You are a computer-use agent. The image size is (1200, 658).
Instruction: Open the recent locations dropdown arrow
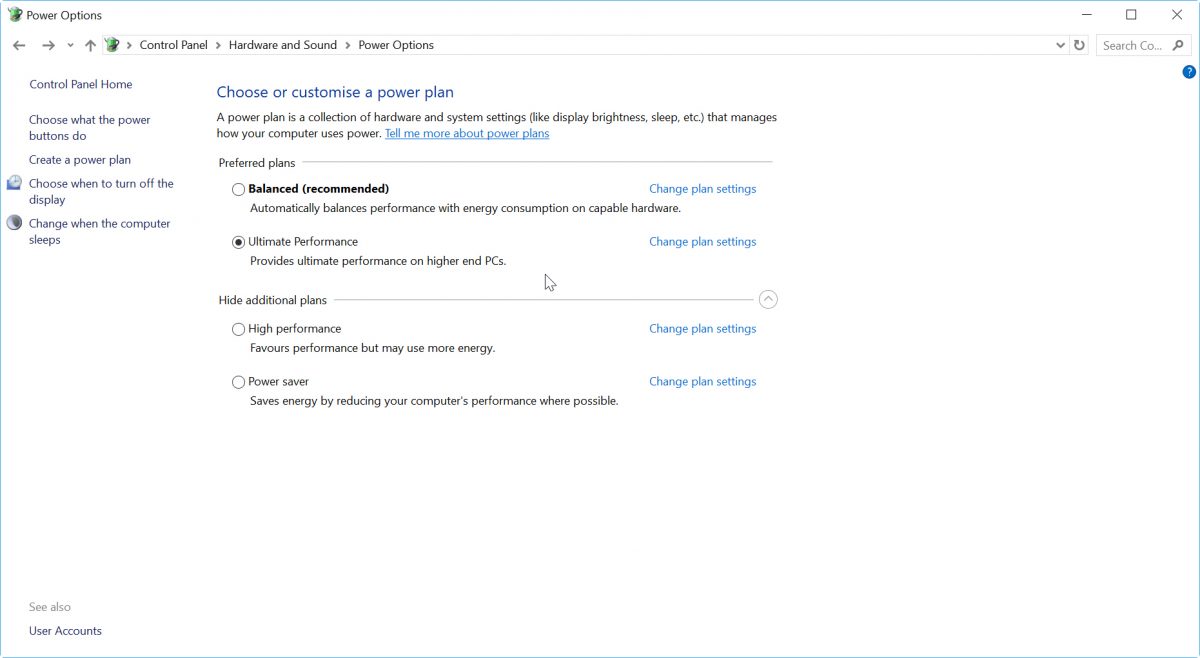pyautogui.click(x=70, y=45)
